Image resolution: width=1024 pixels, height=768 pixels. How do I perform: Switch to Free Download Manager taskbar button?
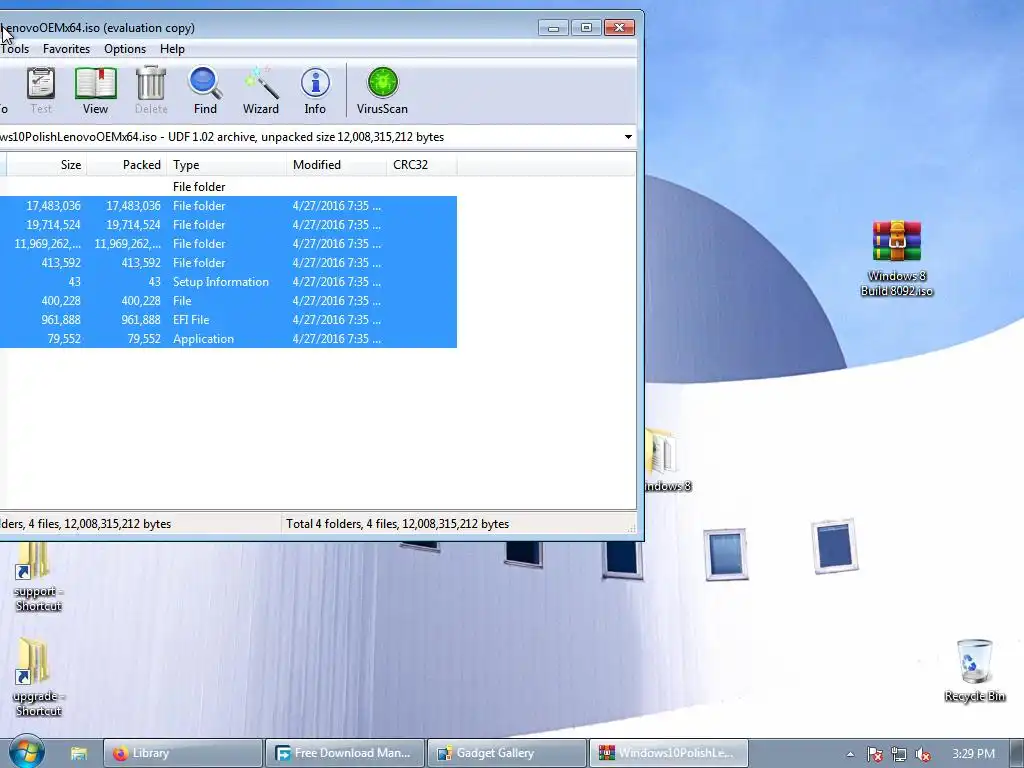pyautogui.click(x=345, y=753)
